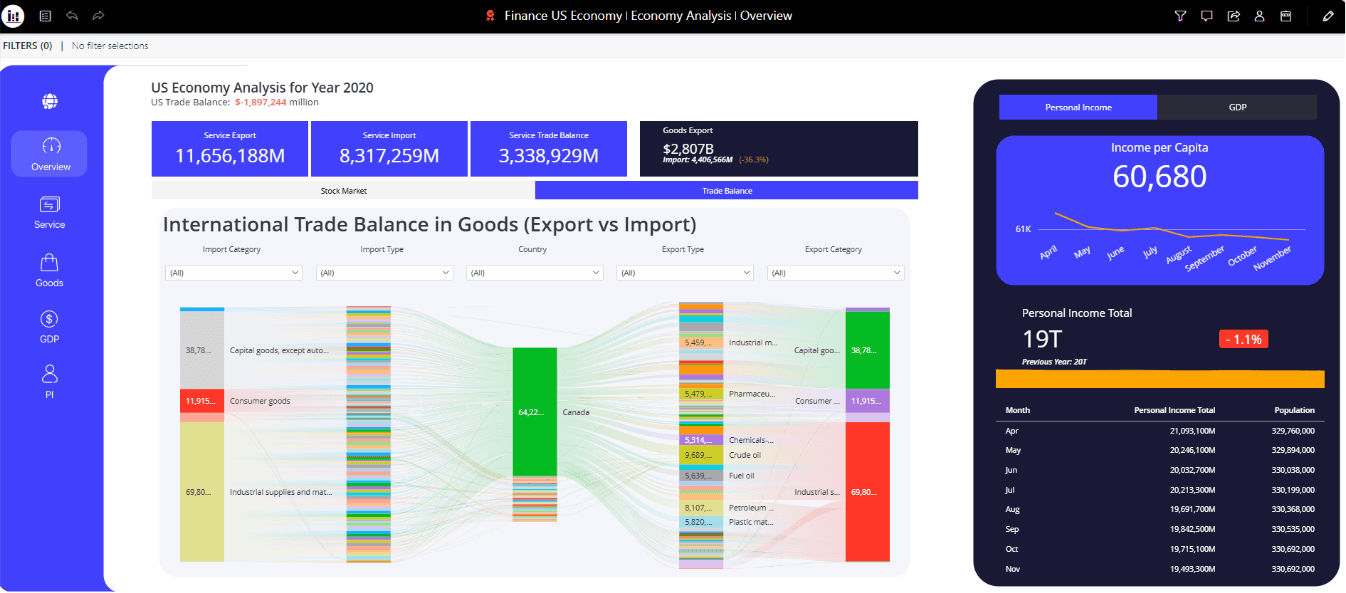Click the Service Export KPI tile
This screenshot has height=593, width=1346.
click(230, 149)
